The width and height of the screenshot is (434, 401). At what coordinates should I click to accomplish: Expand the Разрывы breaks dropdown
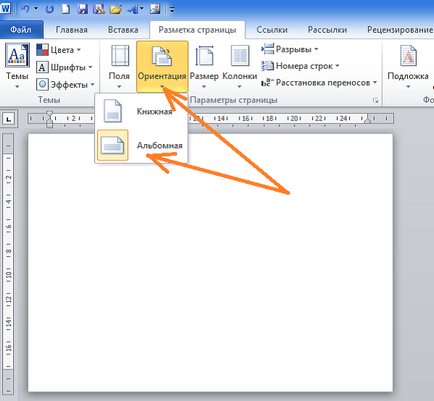tap(290, 49)
